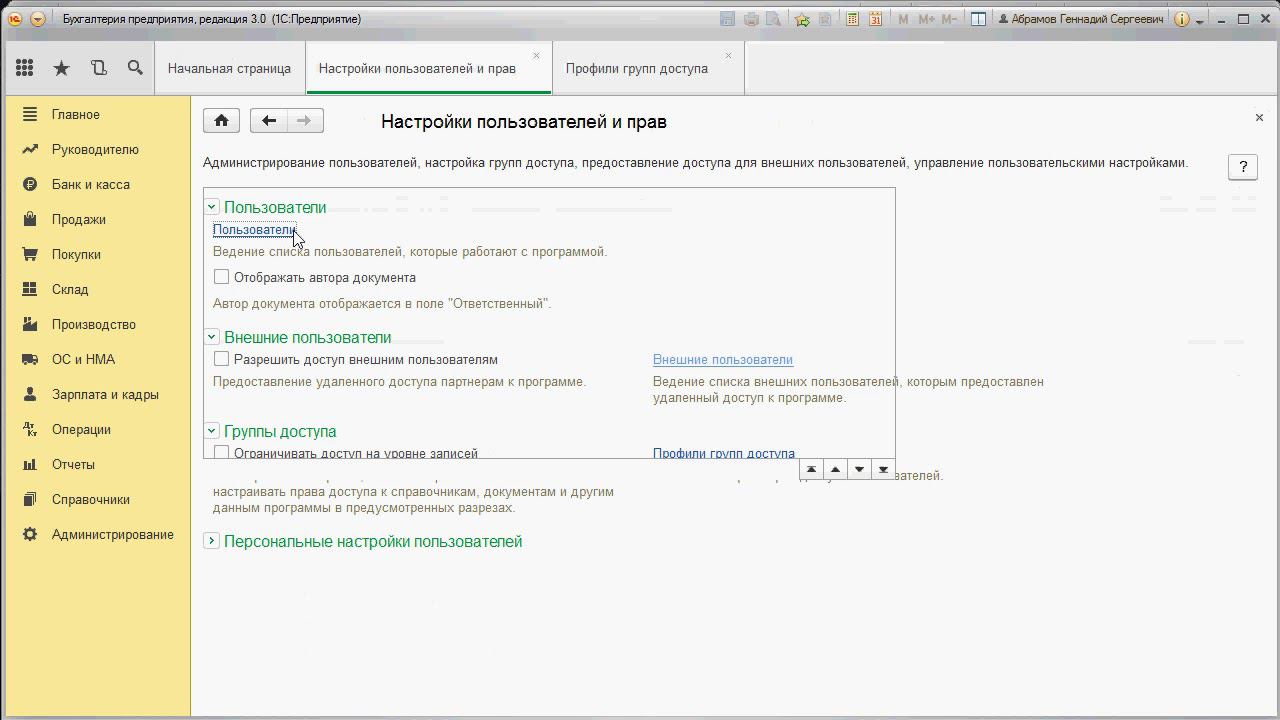Image resolution: width=1280 pixels, height=720 pixels.
Task: Open the Банк и касса section
Action: [x=91, y=184]
